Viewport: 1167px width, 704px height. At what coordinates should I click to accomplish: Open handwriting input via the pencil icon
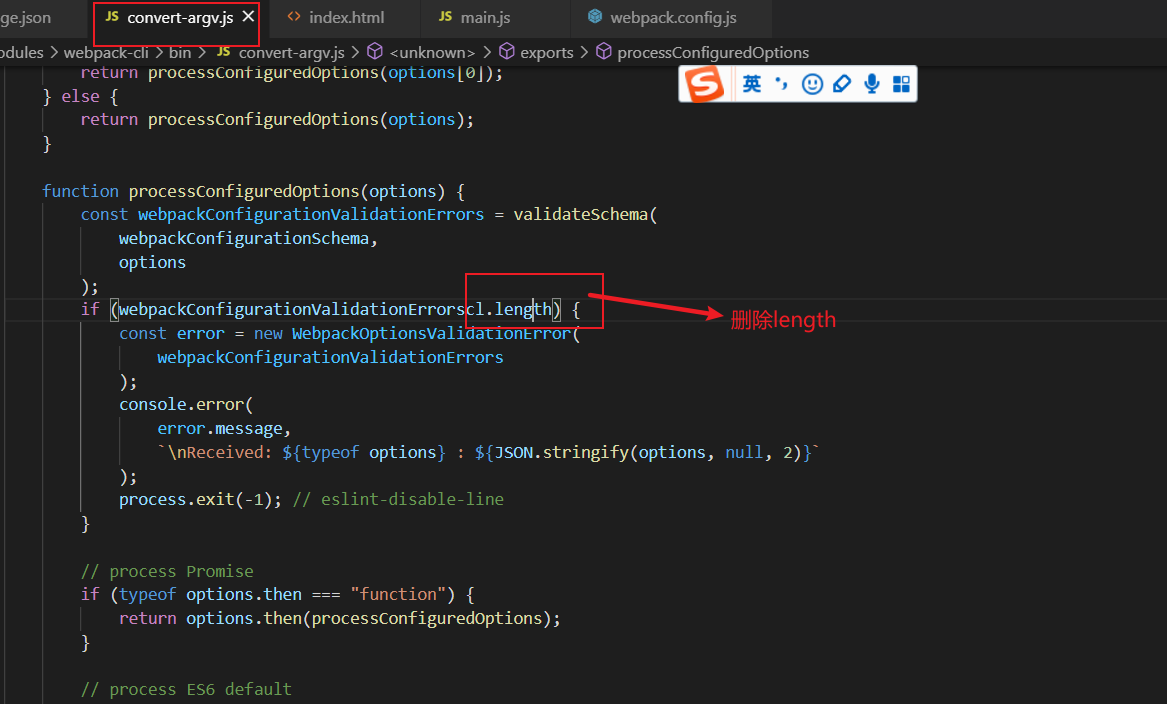841,84
